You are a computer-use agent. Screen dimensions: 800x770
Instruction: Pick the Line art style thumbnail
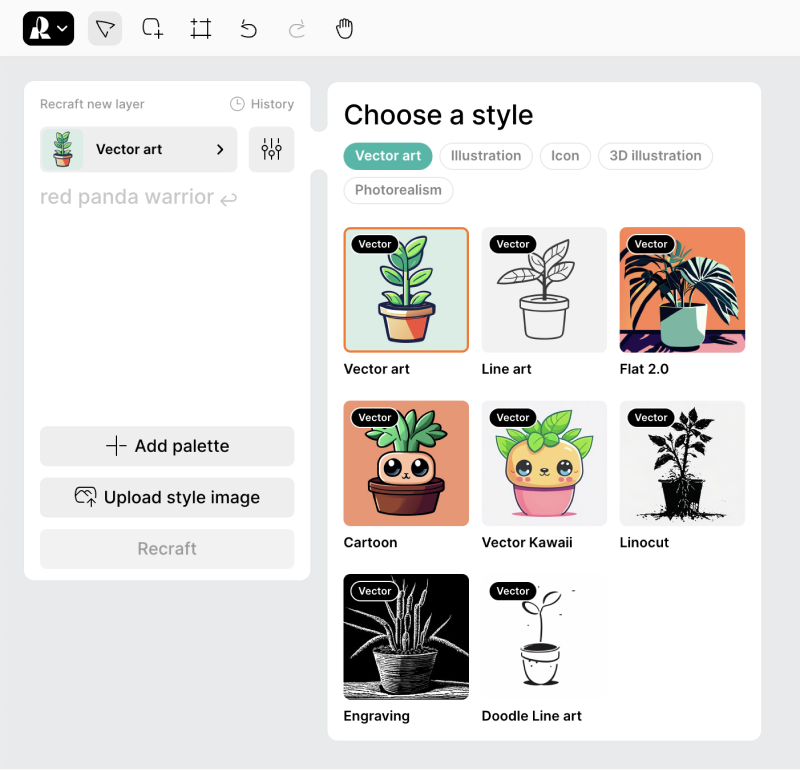544,290
